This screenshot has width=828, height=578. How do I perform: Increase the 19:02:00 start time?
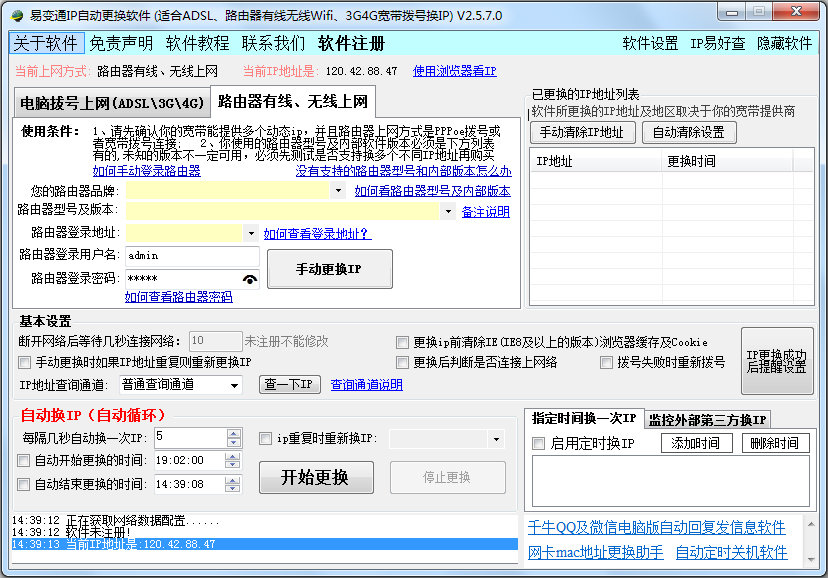point(232,456)
